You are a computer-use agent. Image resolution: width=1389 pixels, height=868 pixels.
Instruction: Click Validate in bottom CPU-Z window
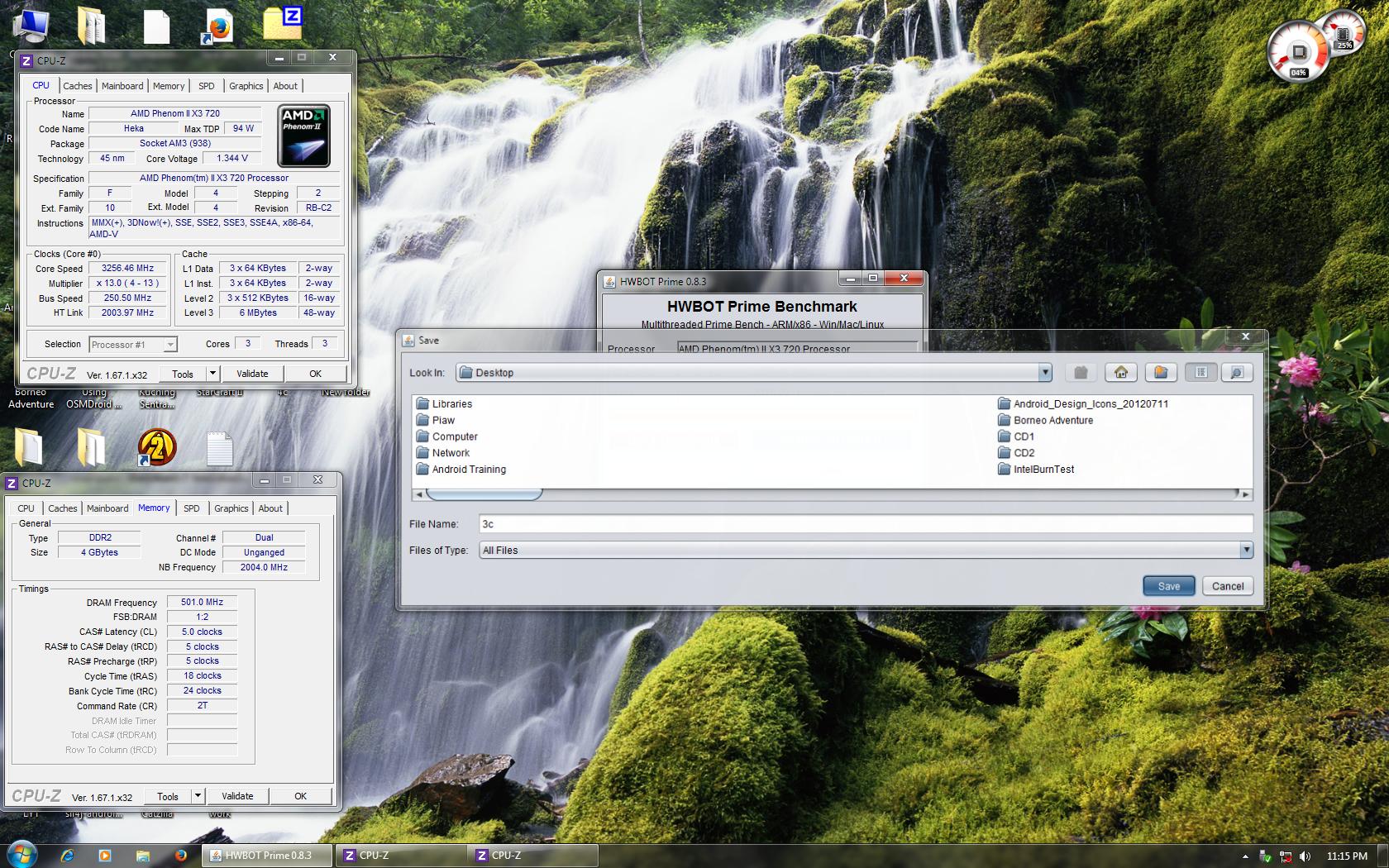(x=237, y=796)
